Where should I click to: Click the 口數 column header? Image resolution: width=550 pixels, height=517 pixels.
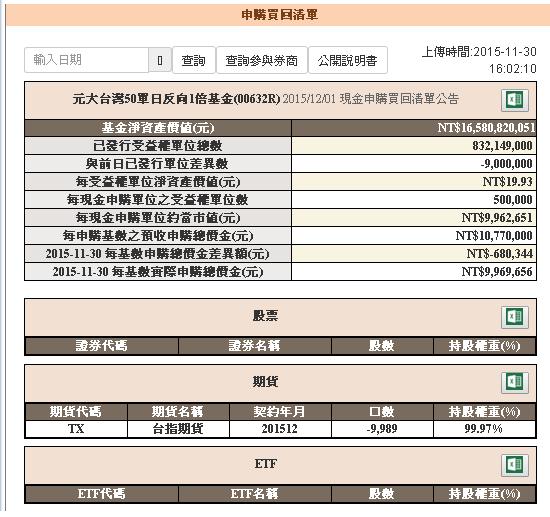[382, 412]
